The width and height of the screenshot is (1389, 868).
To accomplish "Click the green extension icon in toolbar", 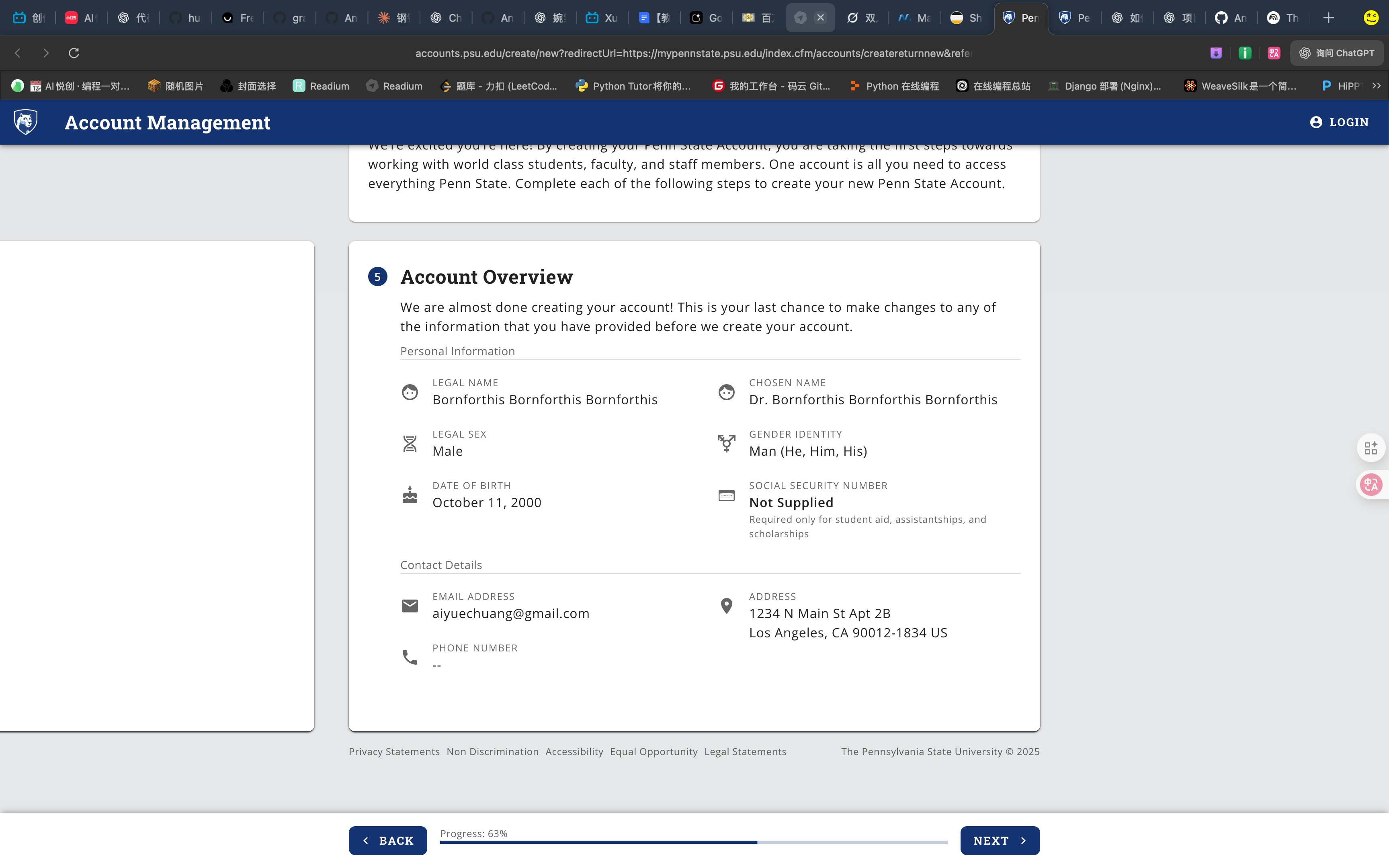I will coord(1245,53).
